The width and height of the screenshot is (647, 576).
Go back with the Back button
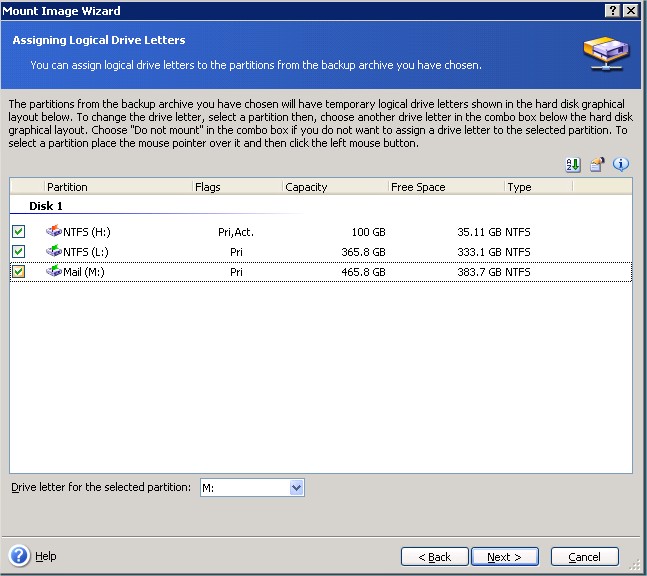pyautogui.click(x=435, y=557)
